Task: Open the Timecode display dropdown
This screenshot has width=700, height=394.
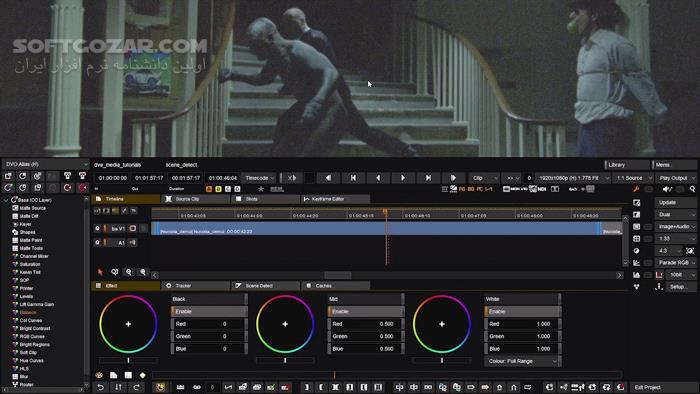Action: pyautogui.click(x=258, y=178)
